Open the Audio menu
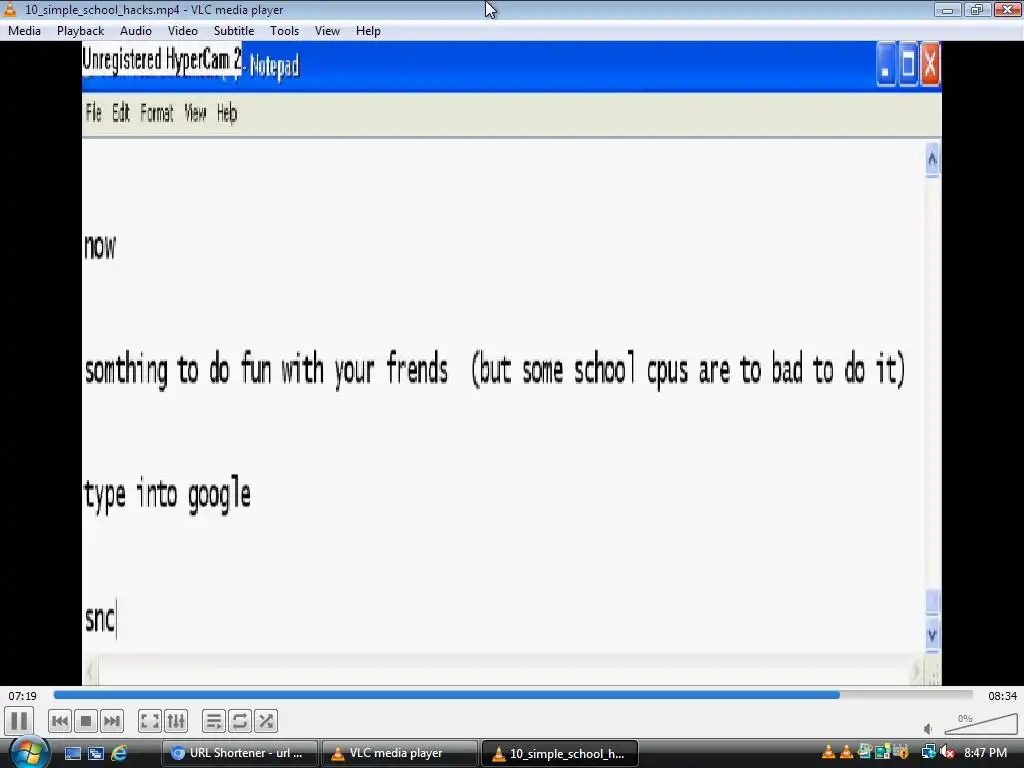1024x768 pixels. pyautogui.click(x=136, y=31)
